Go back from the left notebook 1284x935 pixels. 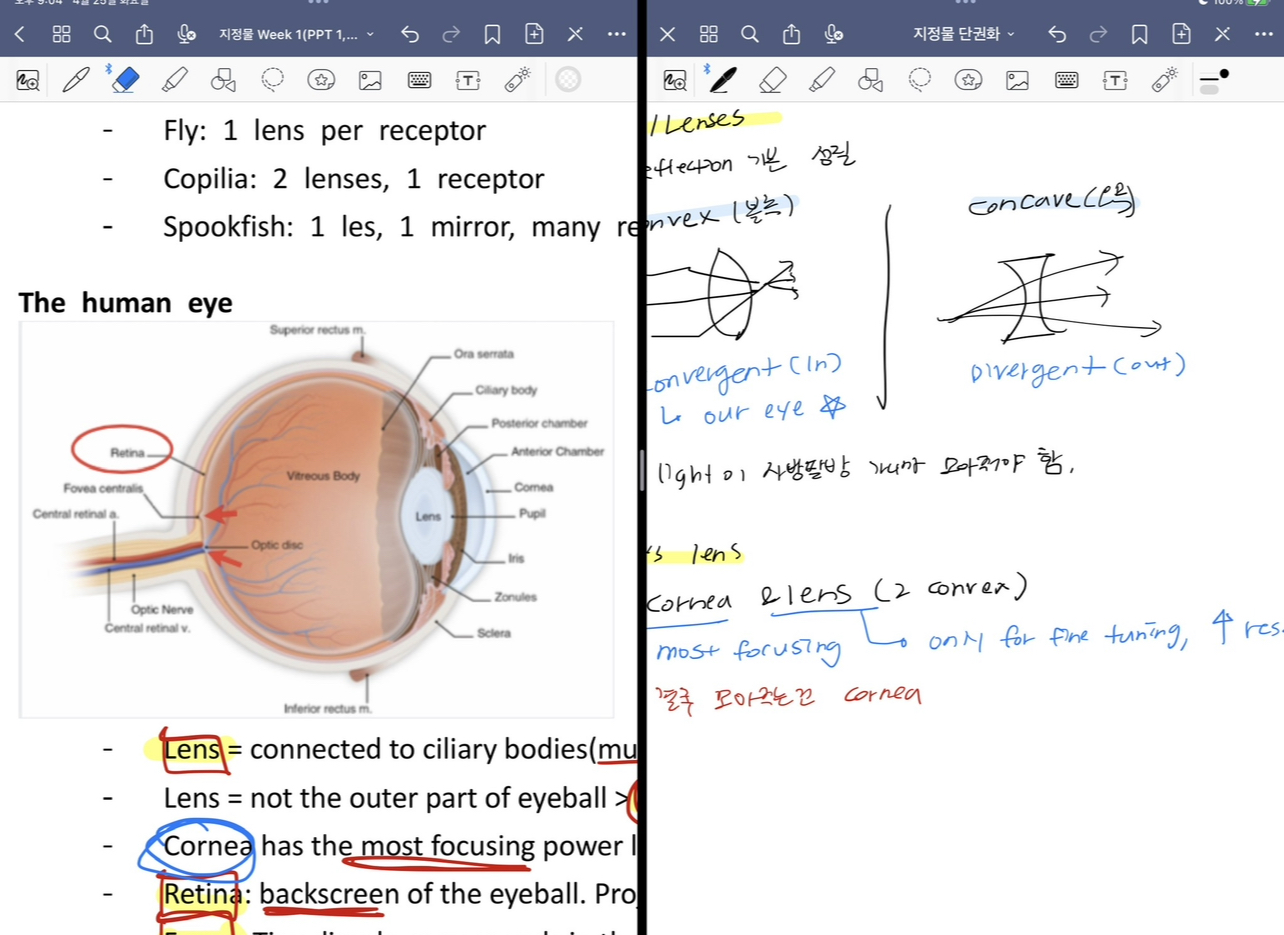click(x=19, y=34)
